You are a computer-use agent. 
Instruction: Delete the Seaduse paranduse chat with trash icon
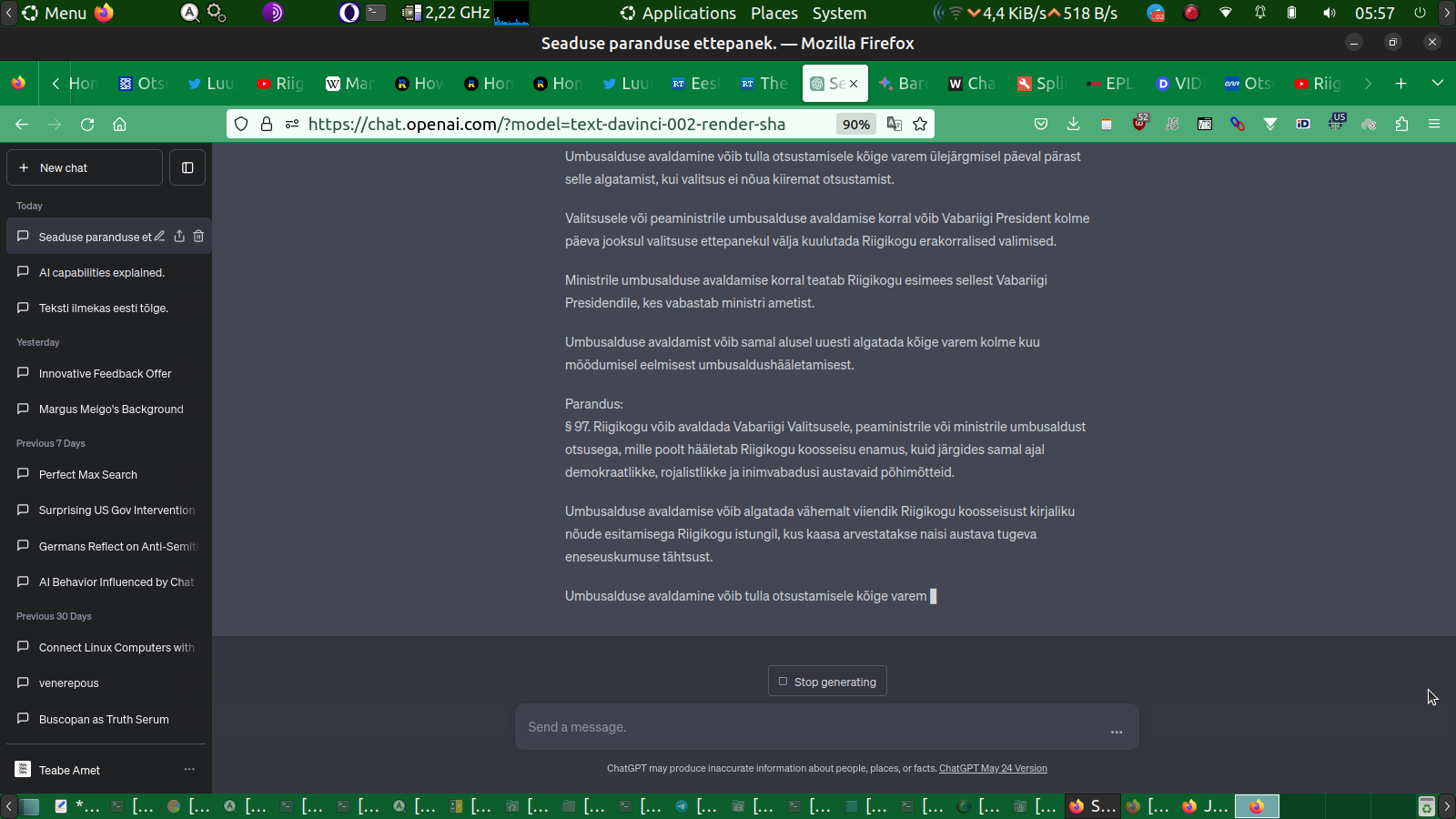click(198, 237)
